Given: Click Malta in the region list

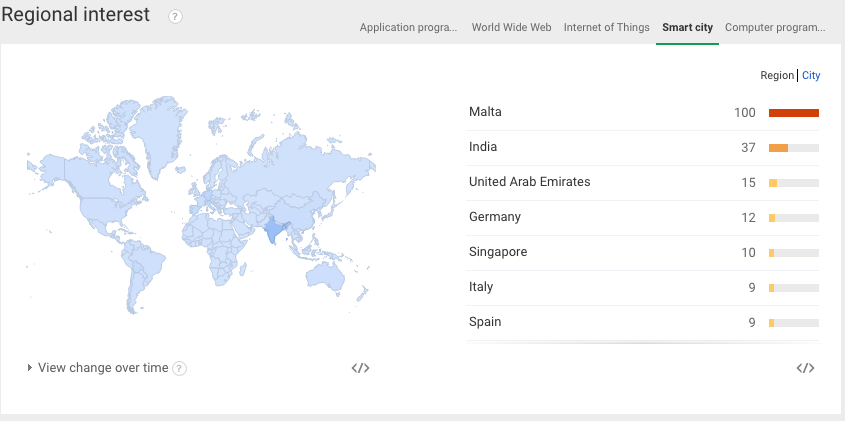Looking at the screenshot, I should (x=485, y=112).
